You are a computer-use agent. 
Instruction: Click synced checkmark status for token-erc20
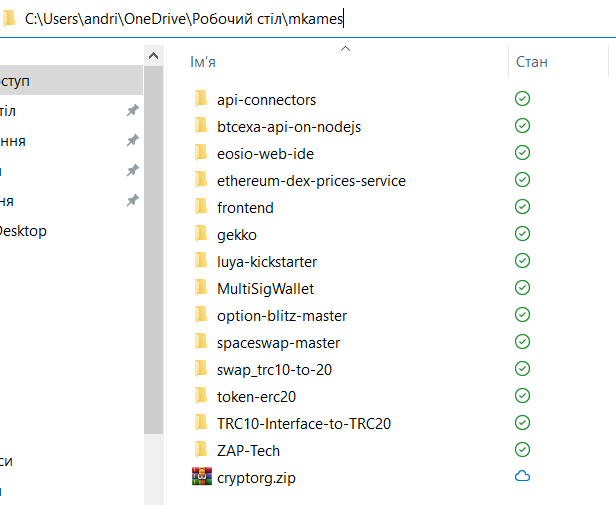(522, 396)
